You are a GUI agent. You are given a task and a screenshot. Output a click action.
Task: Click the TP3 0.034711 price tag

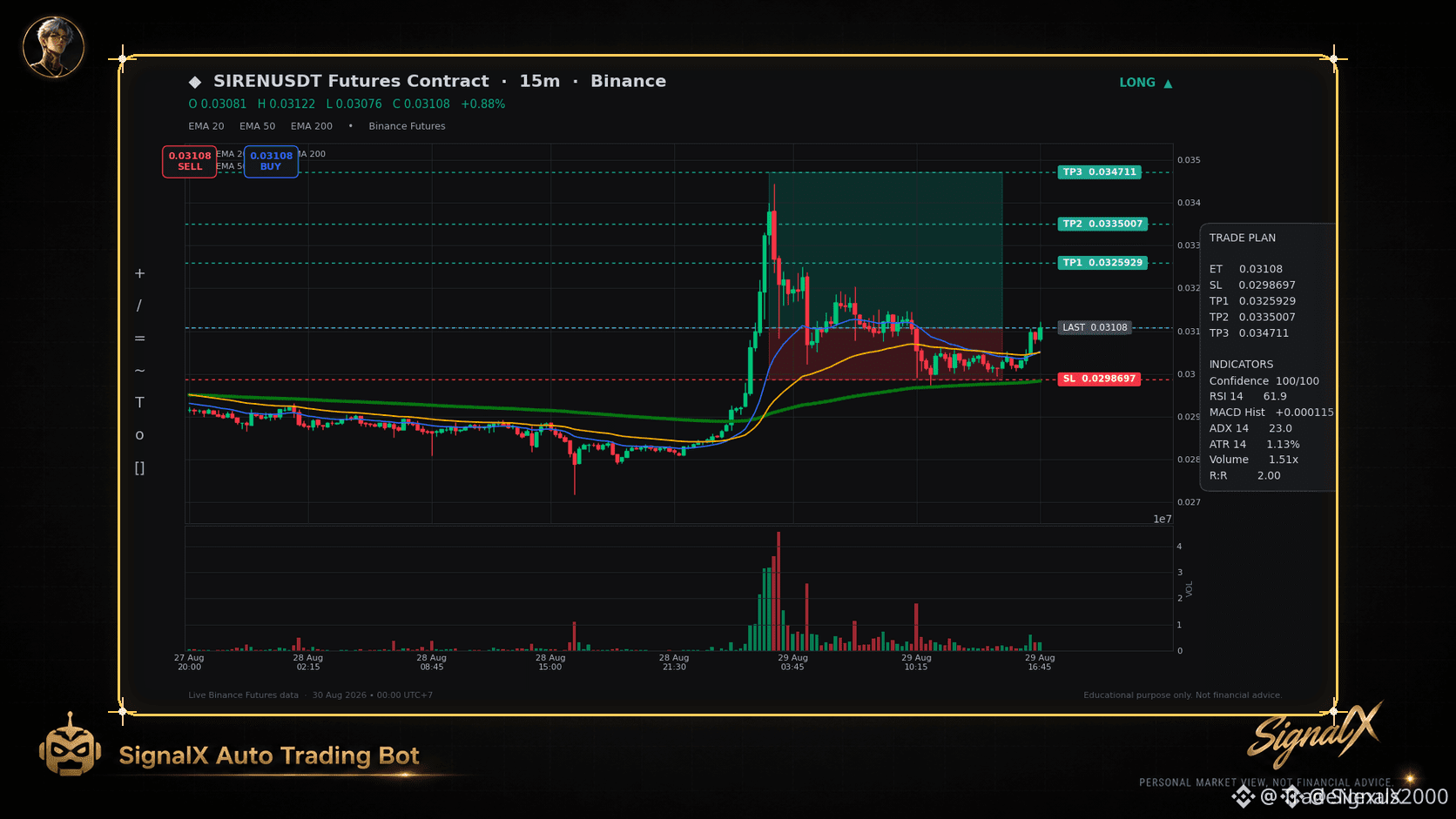[1099, 172]
